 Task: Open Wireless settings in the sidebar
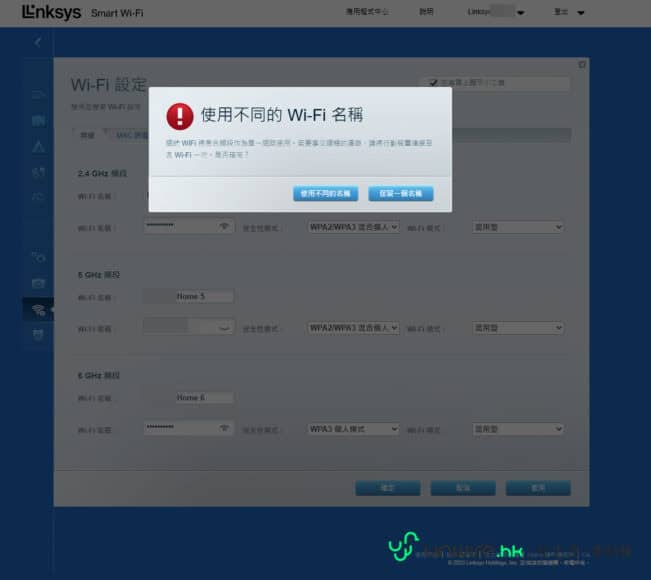[38, 309]
